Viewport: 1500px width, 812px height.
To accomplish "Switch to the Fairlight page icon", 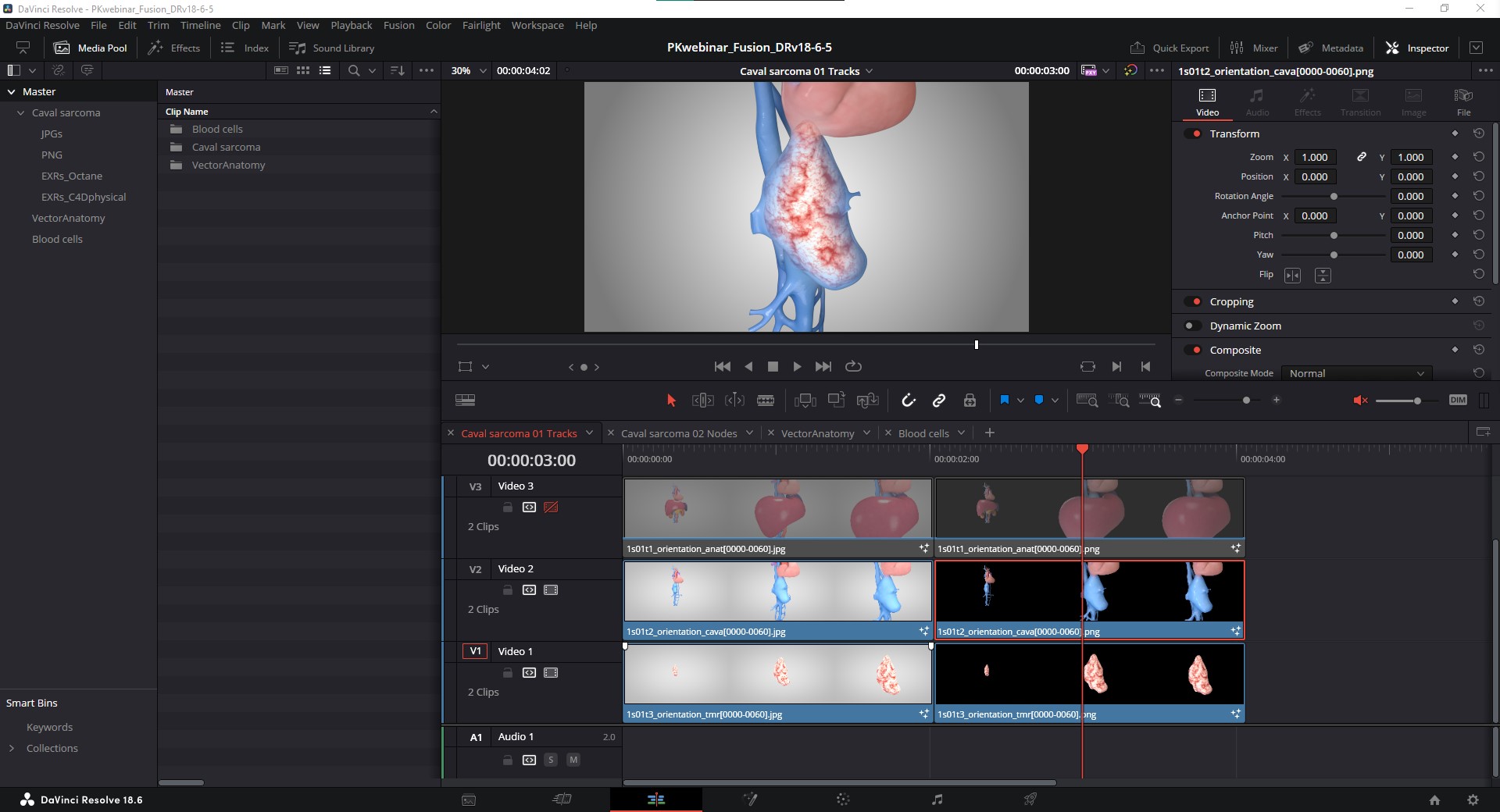I will (937, 799).
